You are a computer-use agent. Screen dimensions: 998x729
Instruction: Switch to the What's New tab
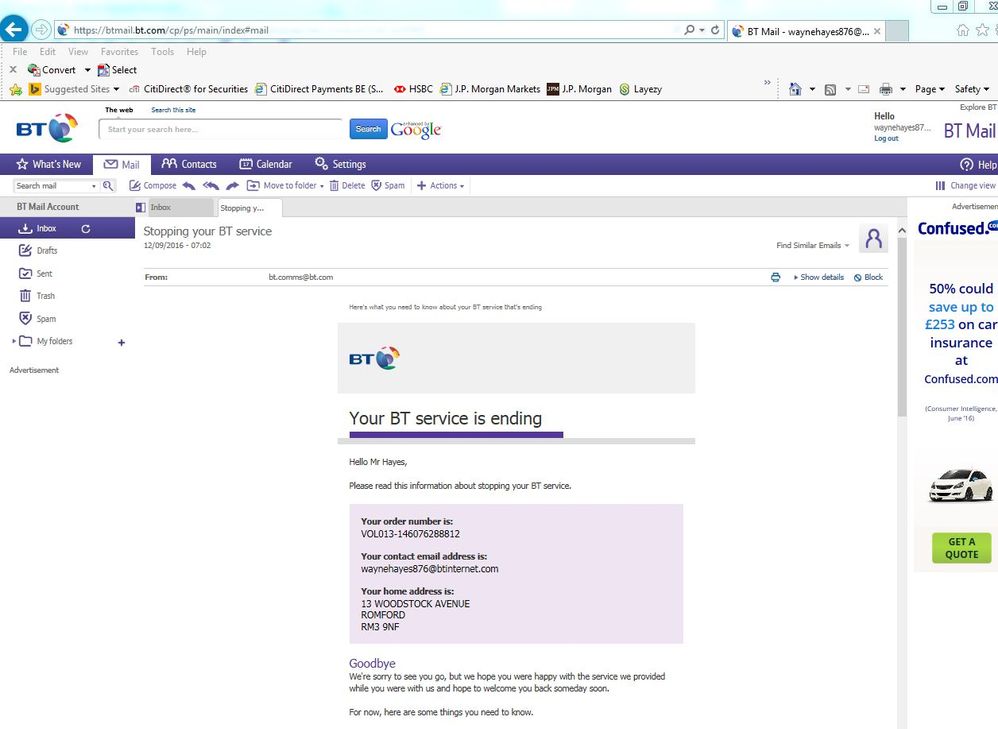(x=48, y=164)
